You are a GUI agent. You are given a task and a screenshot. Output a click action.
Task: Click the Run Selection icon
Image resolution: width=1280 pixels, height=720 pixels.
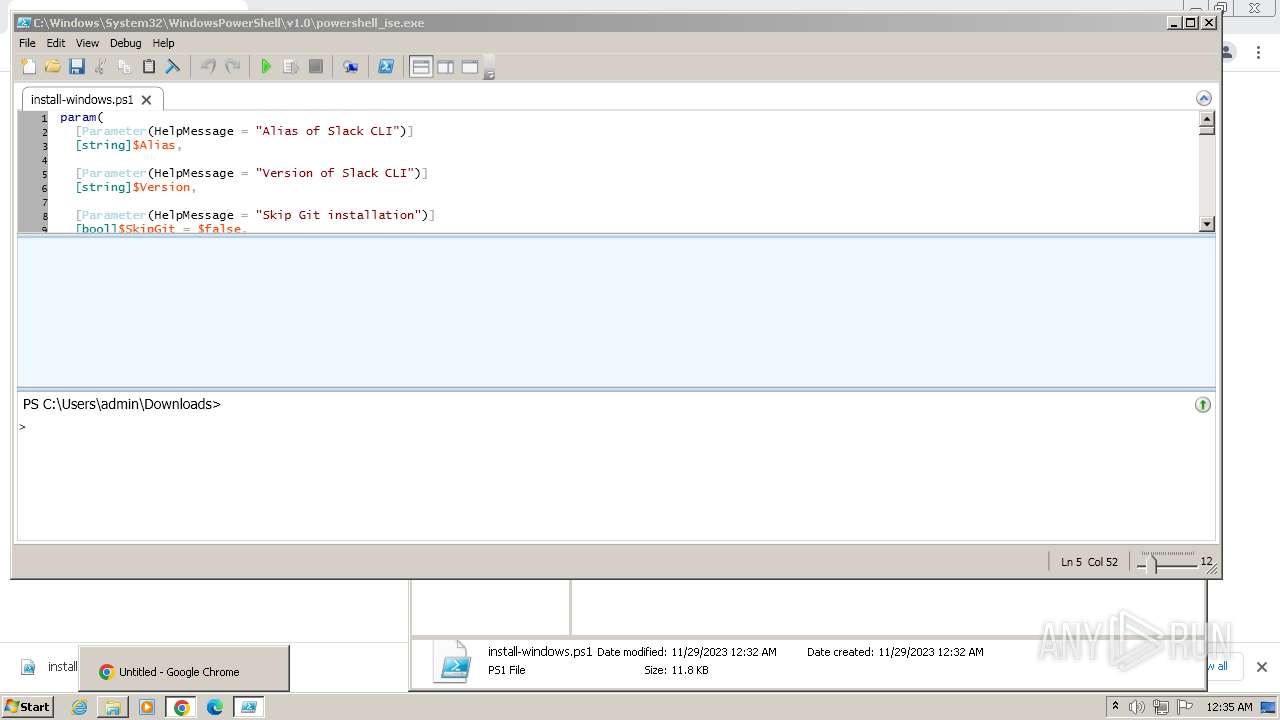coord(291,67)
